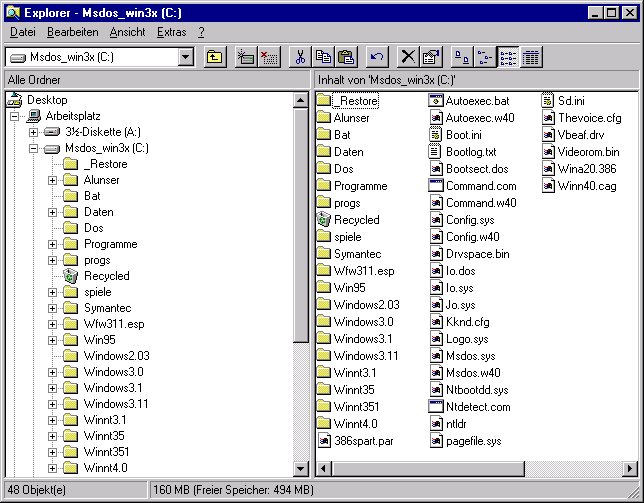Screen dimensions: 644x503
Task: Expand the Programme folder in the tree
Action: coord(53,244)
